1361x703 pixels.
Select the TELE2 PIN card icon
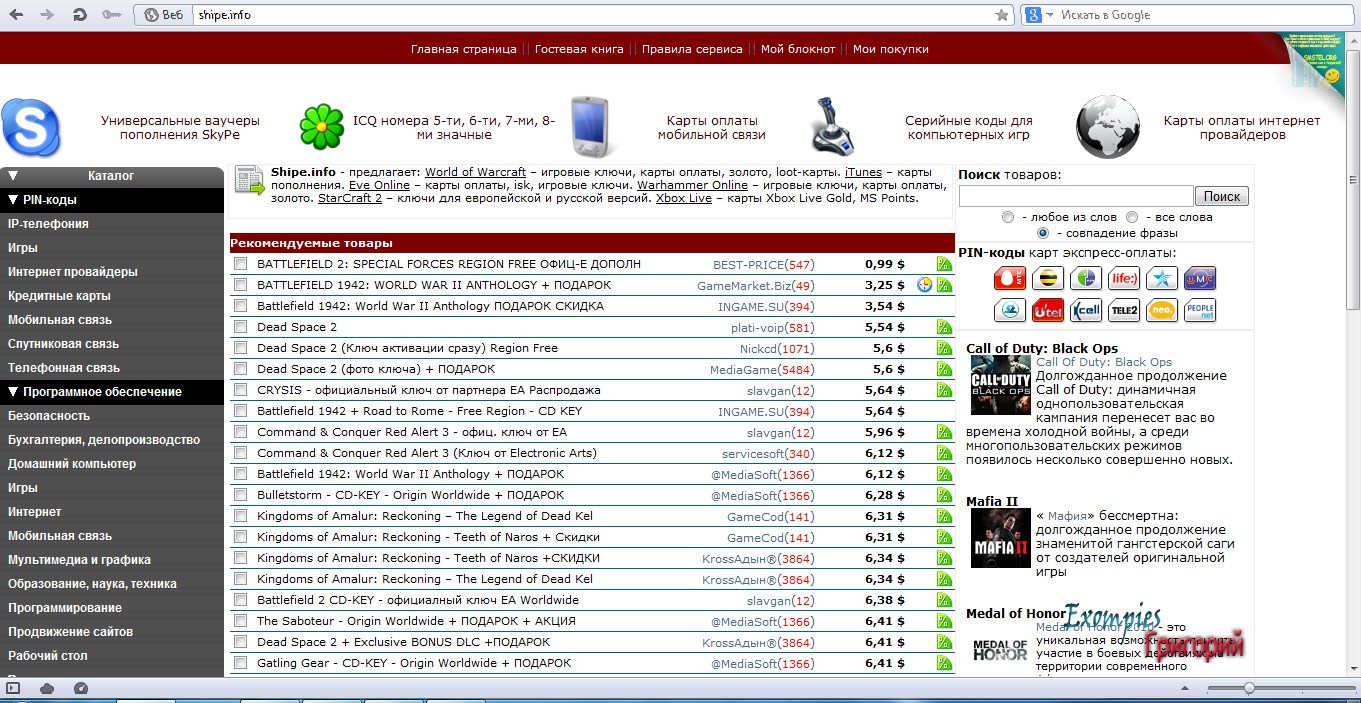tap(1124, 310)
